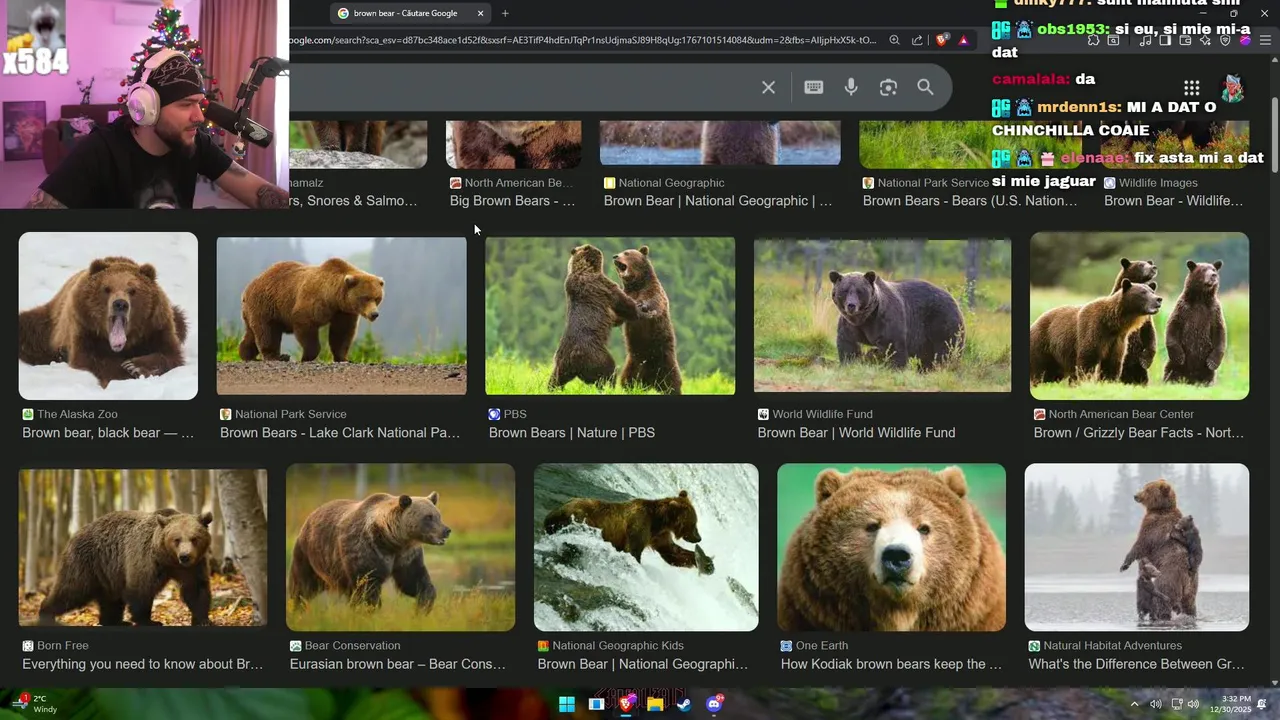The image size is (1280, 720).
Task: Open Brave Rewards triangle icon
Action: click(963, 40)
